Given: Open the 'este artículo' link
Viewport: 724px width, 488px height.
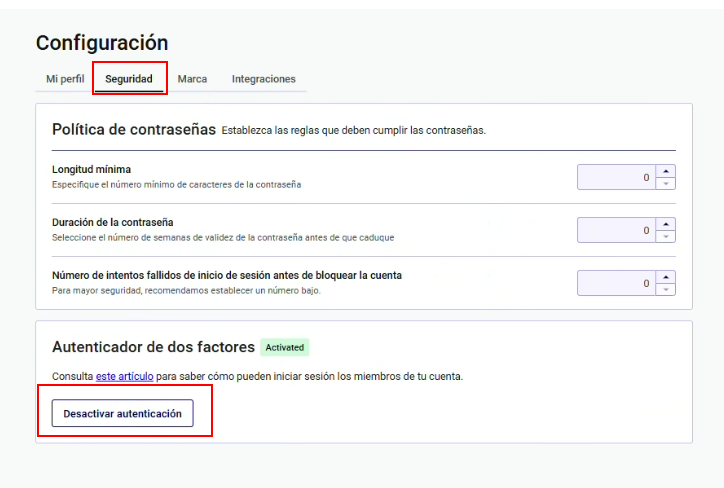Looking at the screenshot, I should coord(122,376).
